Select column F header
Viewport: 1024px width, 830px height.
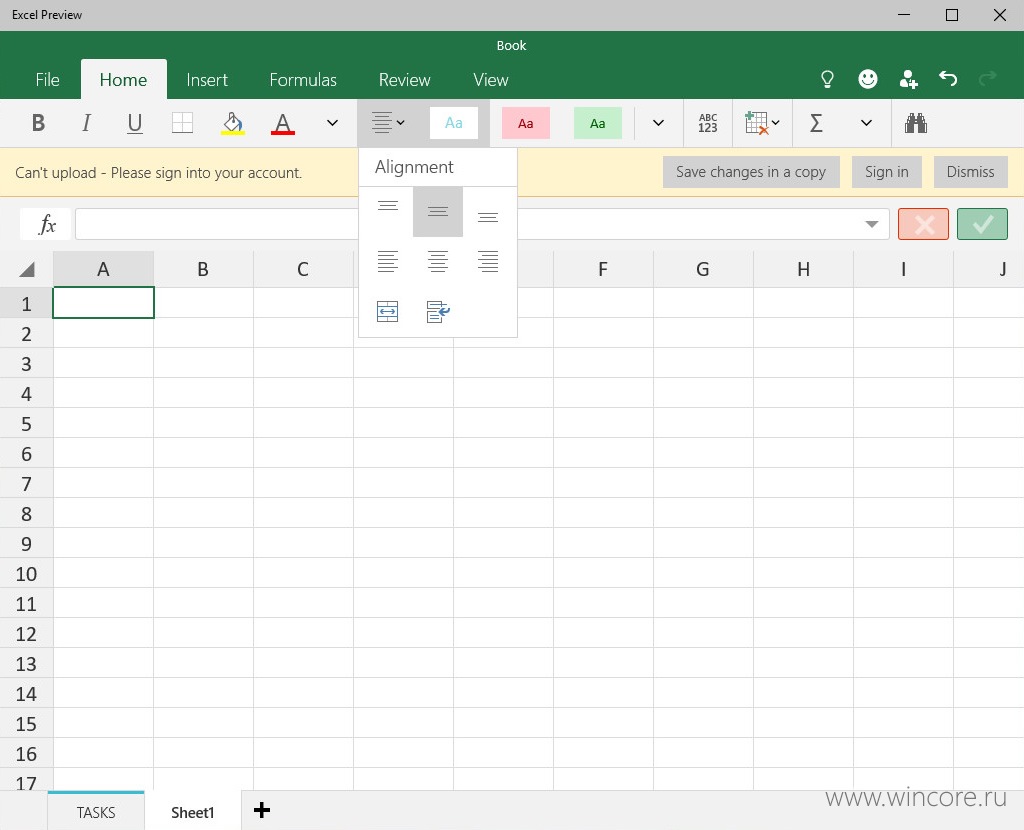[603, 269]
